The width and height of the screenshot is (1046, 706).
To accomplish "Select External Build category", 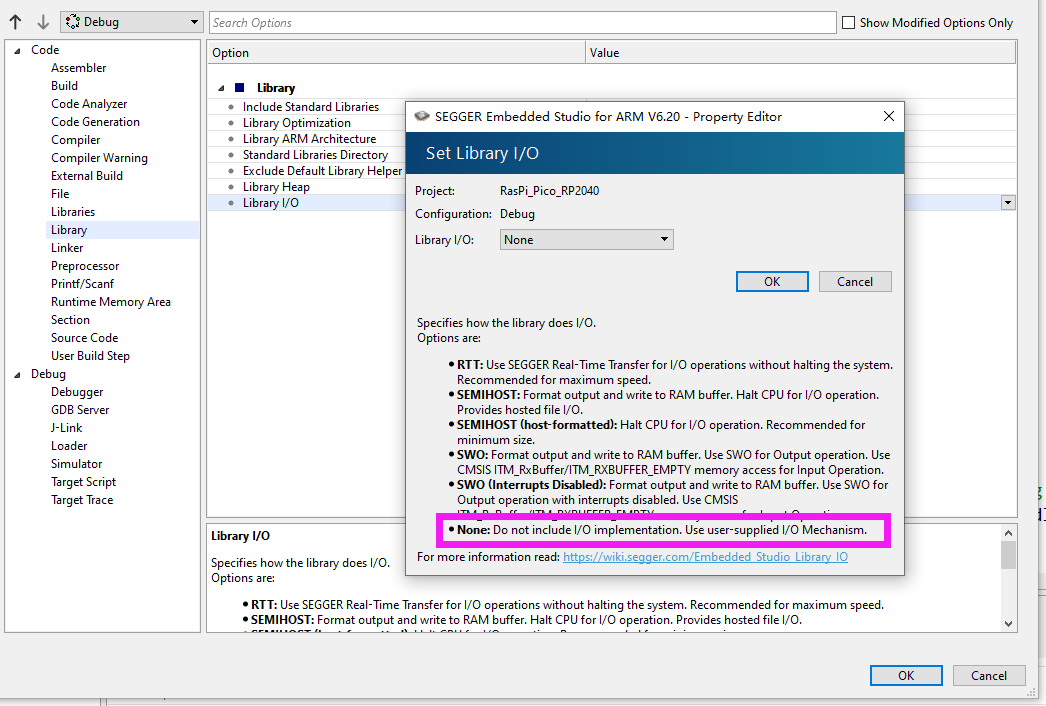I will click(x=87, y=176).
